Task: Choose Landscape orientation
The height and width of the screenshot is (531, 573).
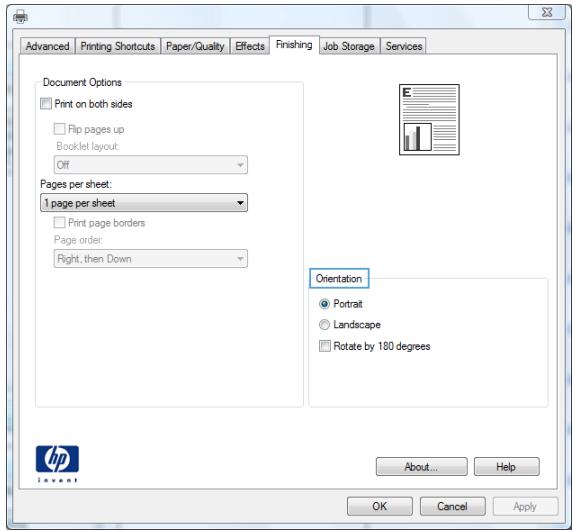Action: [x=325, y=325]
